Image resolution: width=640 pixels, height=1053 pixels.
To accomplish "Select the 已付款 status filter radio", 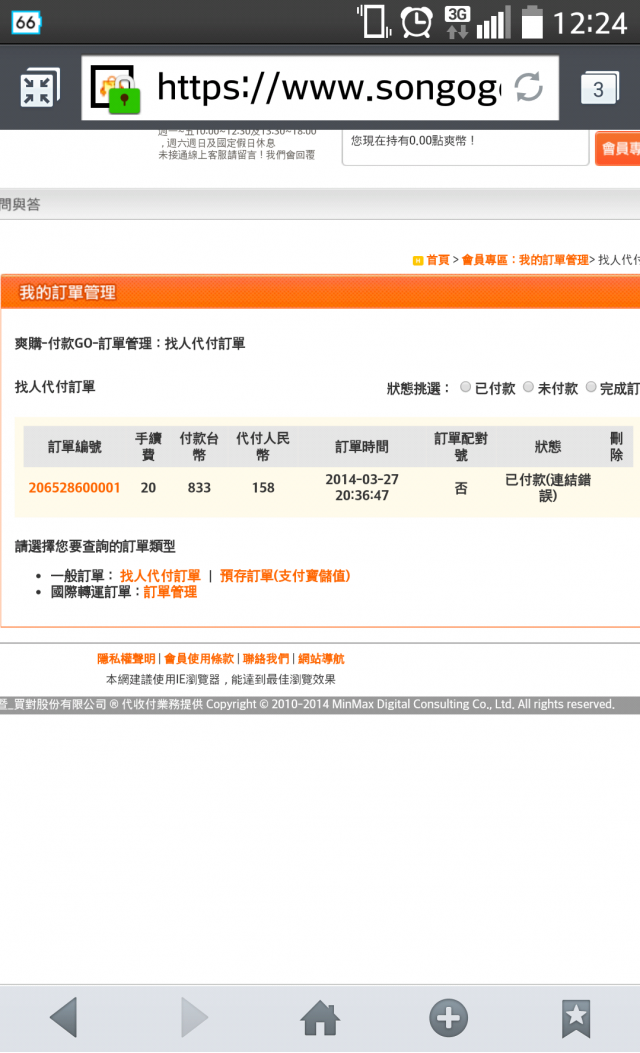I will coord(465,387).
